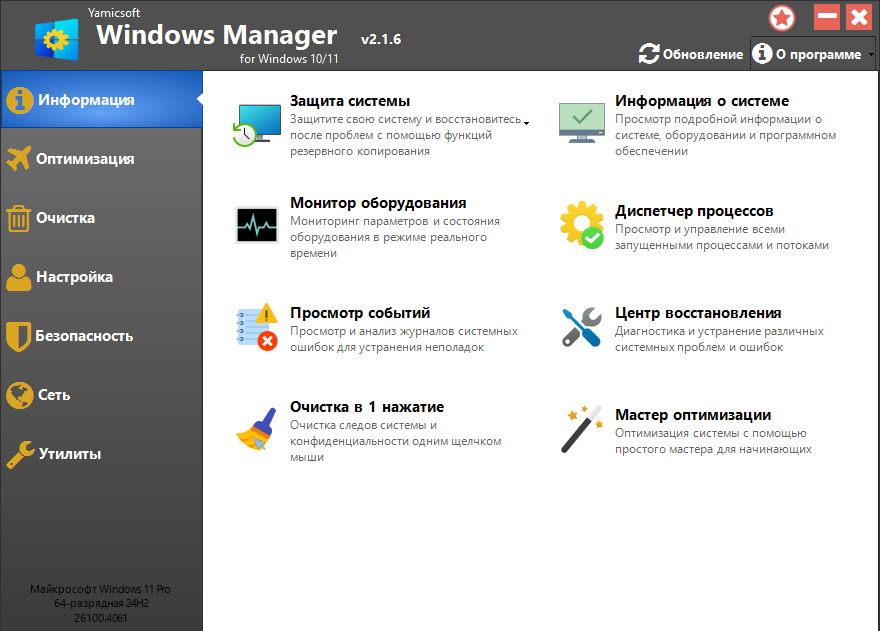Click the Майкрософт Windows 11 Pro text

click(x=100, y=589)
